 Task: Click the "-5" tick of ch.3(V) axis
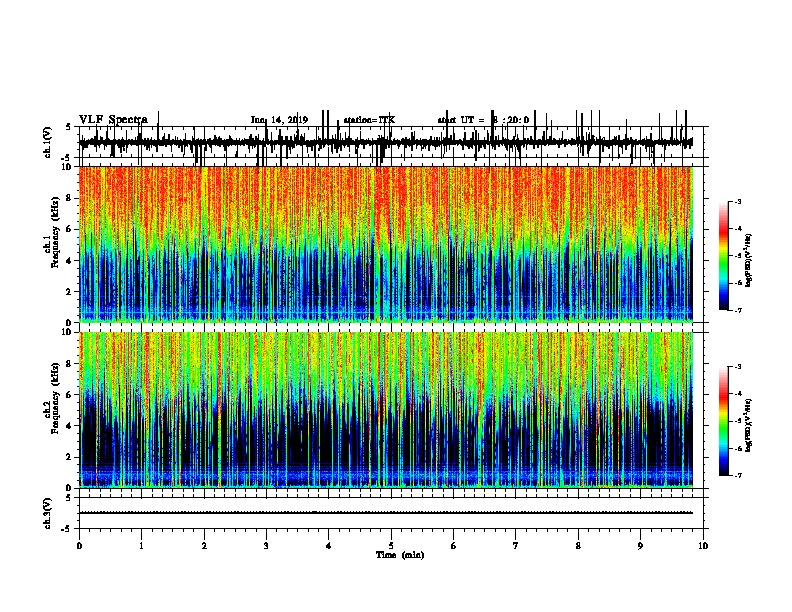pyautogui.click(x=67, y=529)
